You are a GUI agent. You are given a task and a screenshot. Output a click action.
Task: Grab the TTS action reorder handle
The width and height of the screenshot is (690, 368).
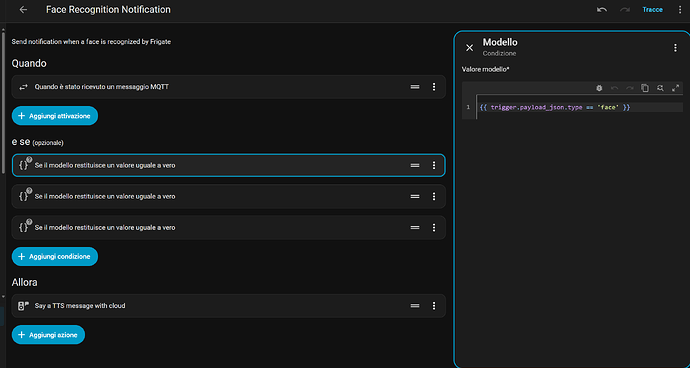click(x=415, y=305)
